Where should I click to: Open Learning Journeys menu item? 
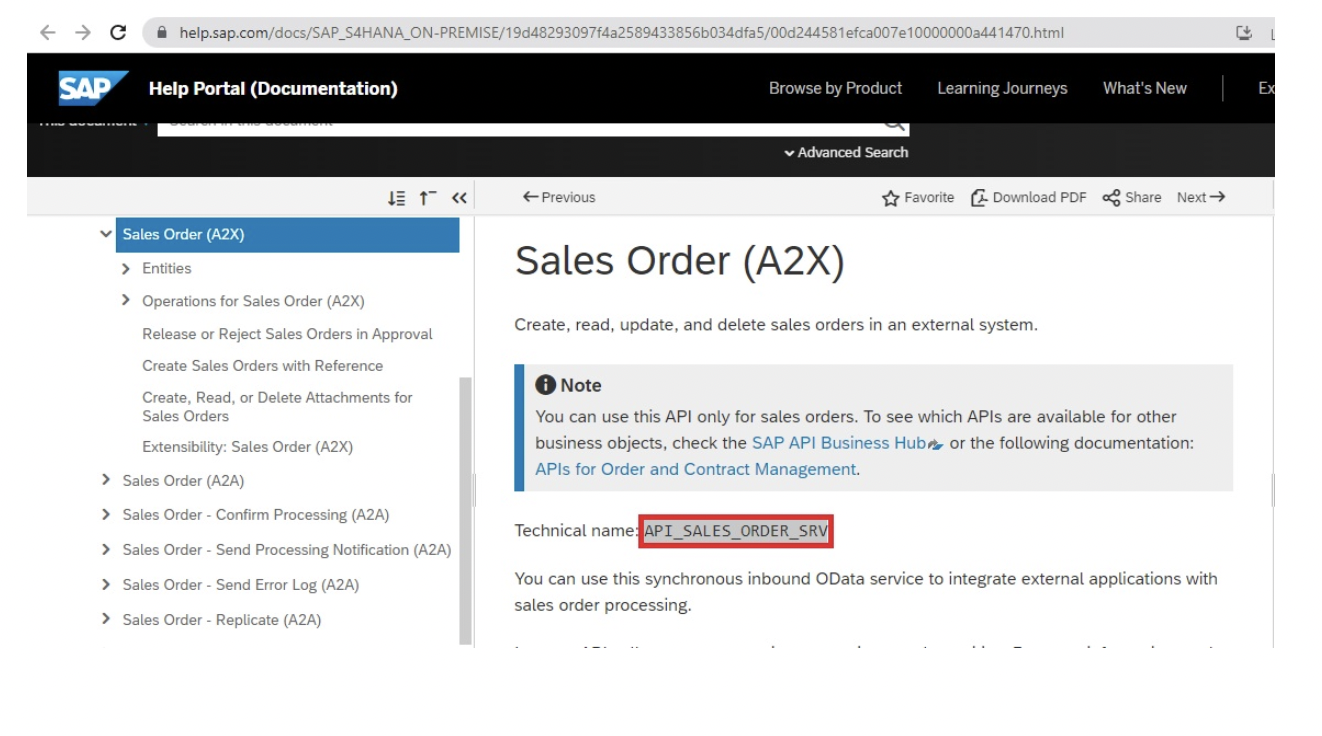[x=1002, y=88]
